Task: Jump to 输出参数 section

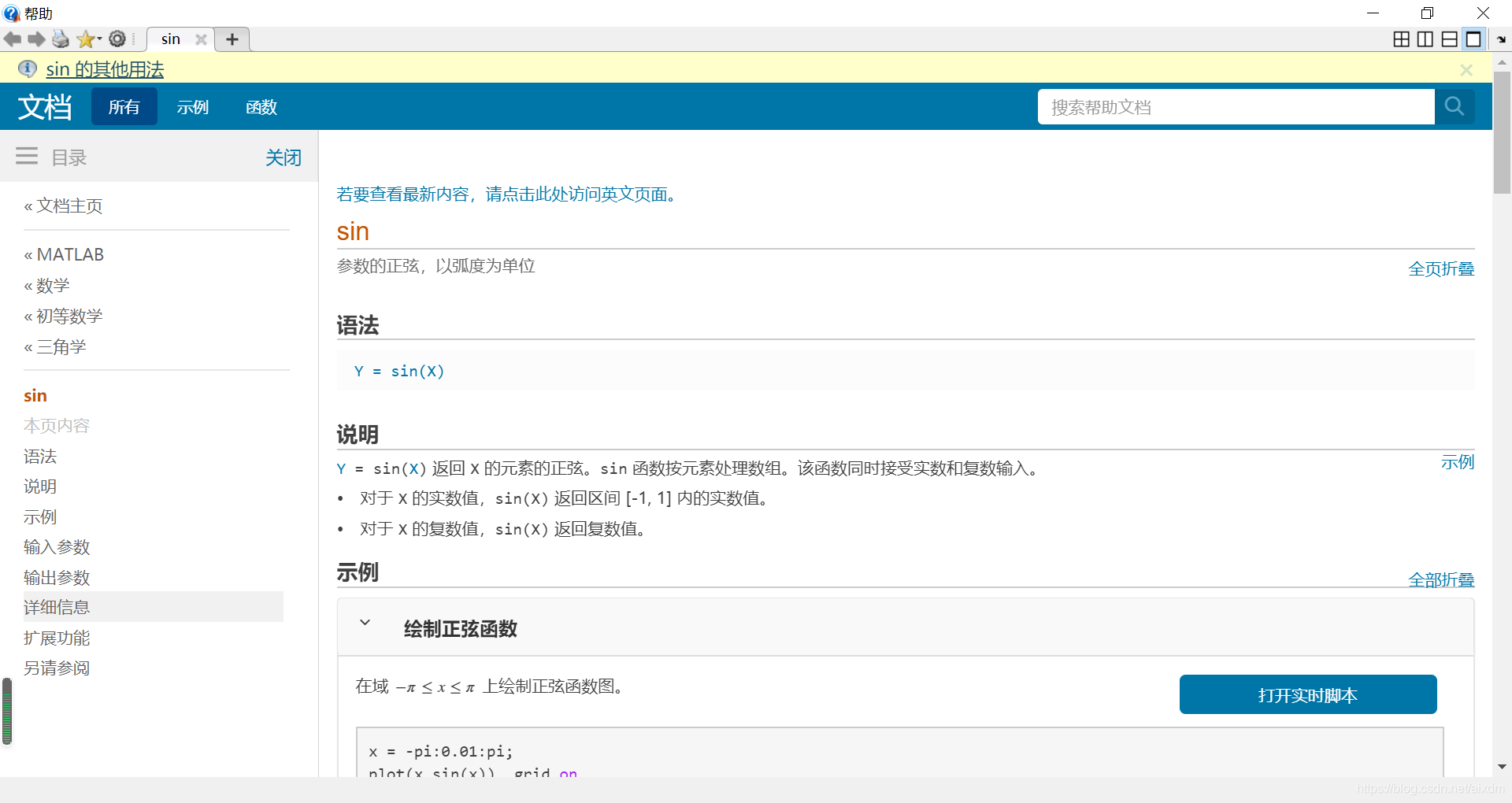Action: (x=57, y=578)
